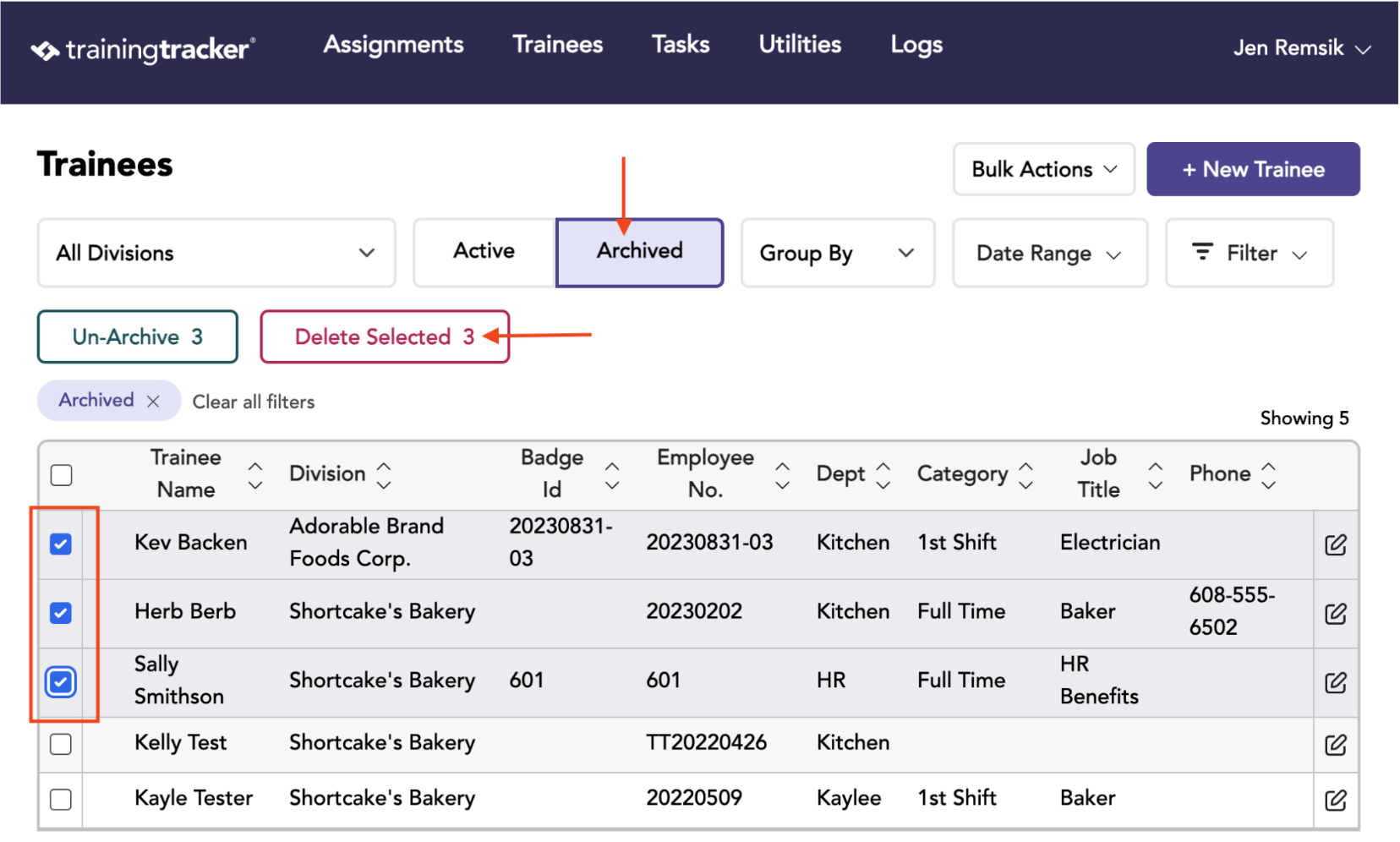
Task: Click employee number 20220509
Action: [x=694, y=798]
